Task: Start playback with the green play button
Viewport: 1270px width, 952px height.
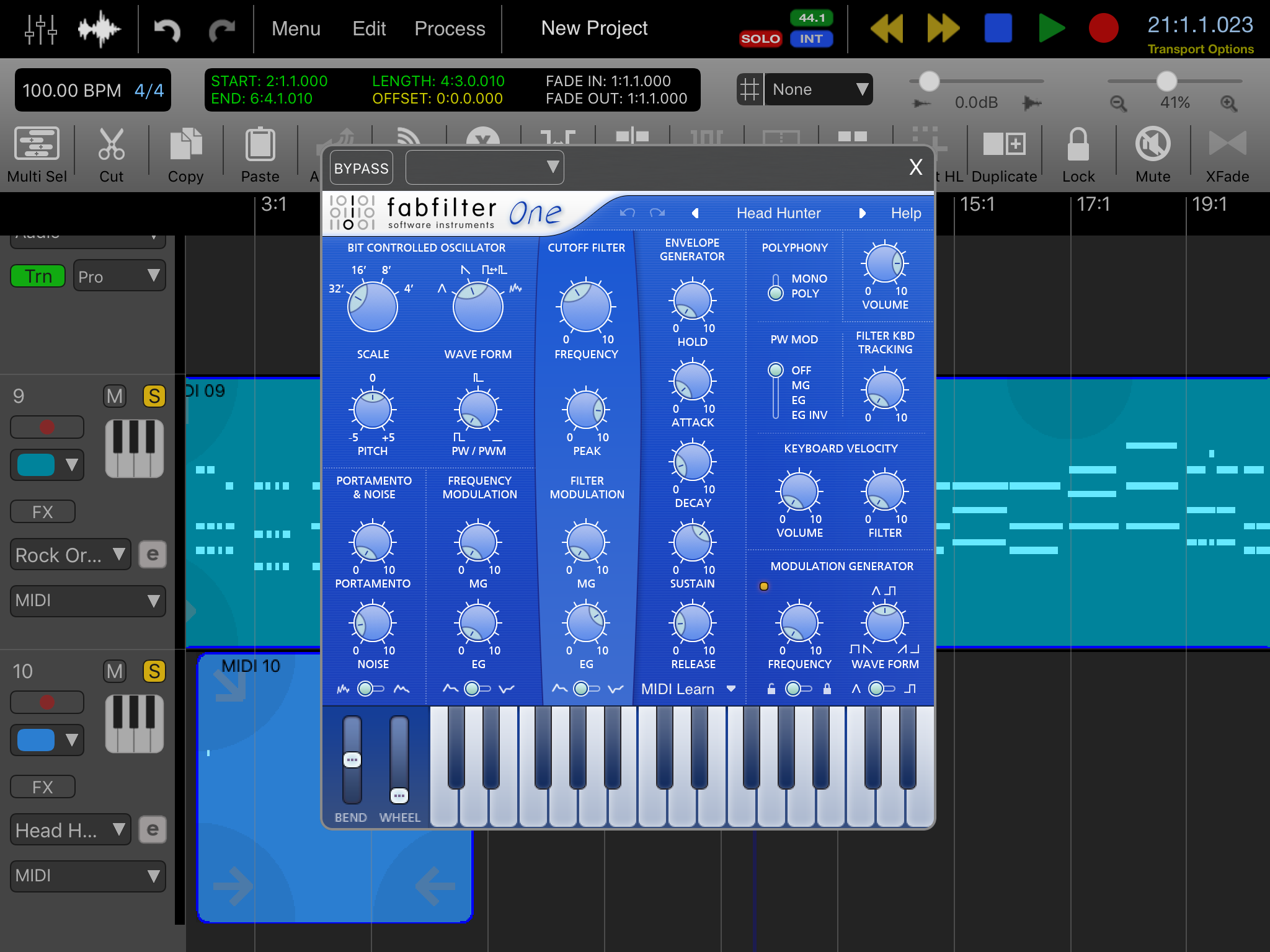Action: click(1051, 28)
